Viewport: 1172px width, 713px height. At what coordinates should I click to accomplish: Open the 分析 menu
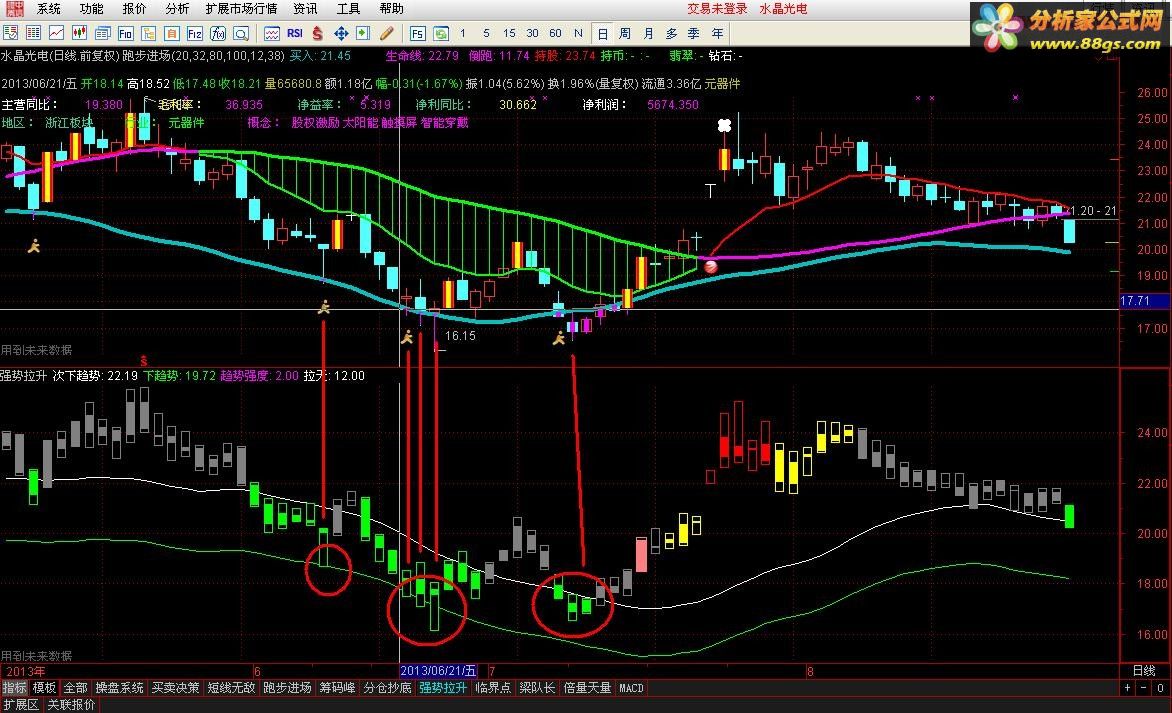(177, 9)
